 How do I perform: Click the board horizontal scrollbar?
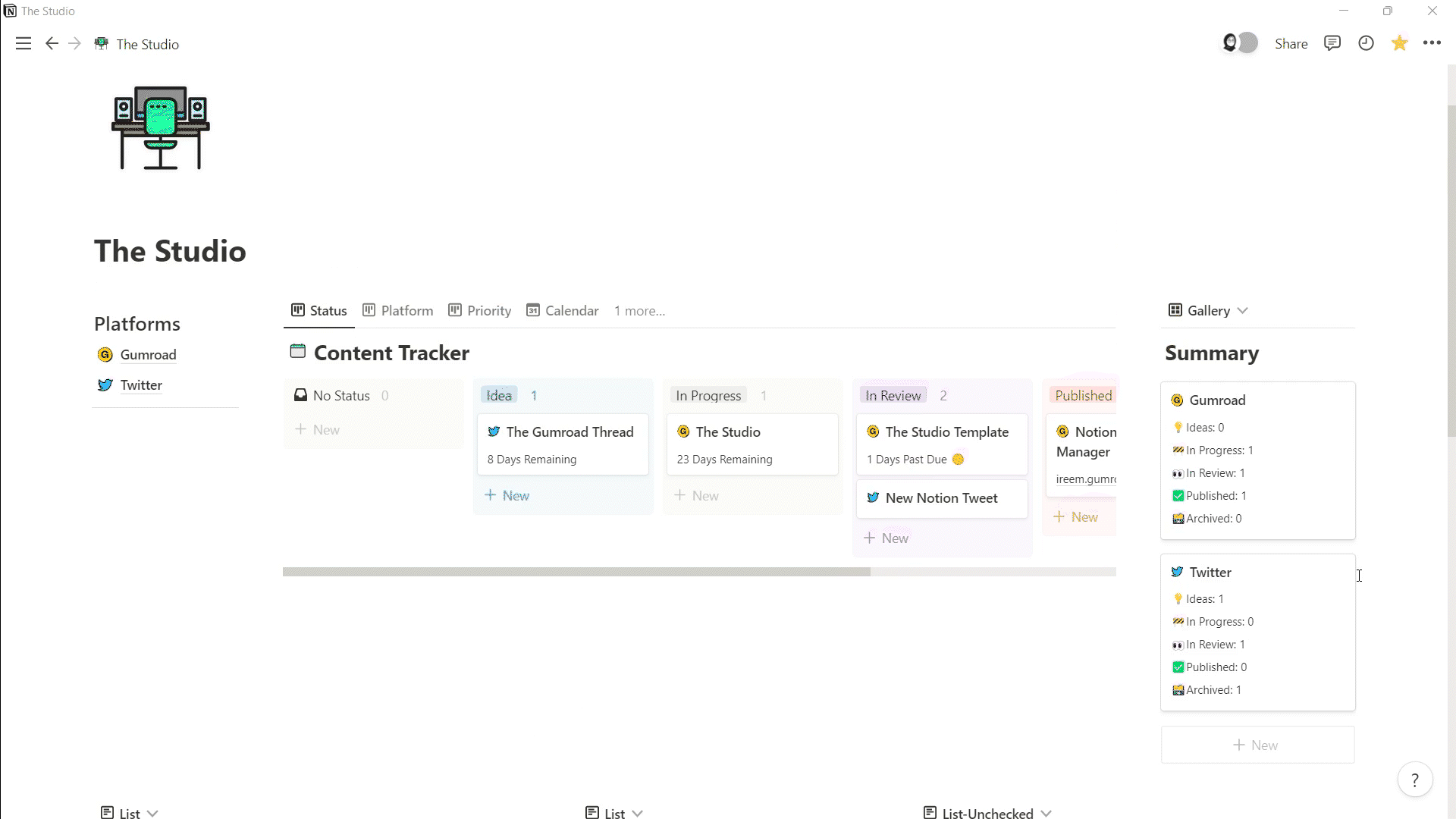tap(576, 572)
